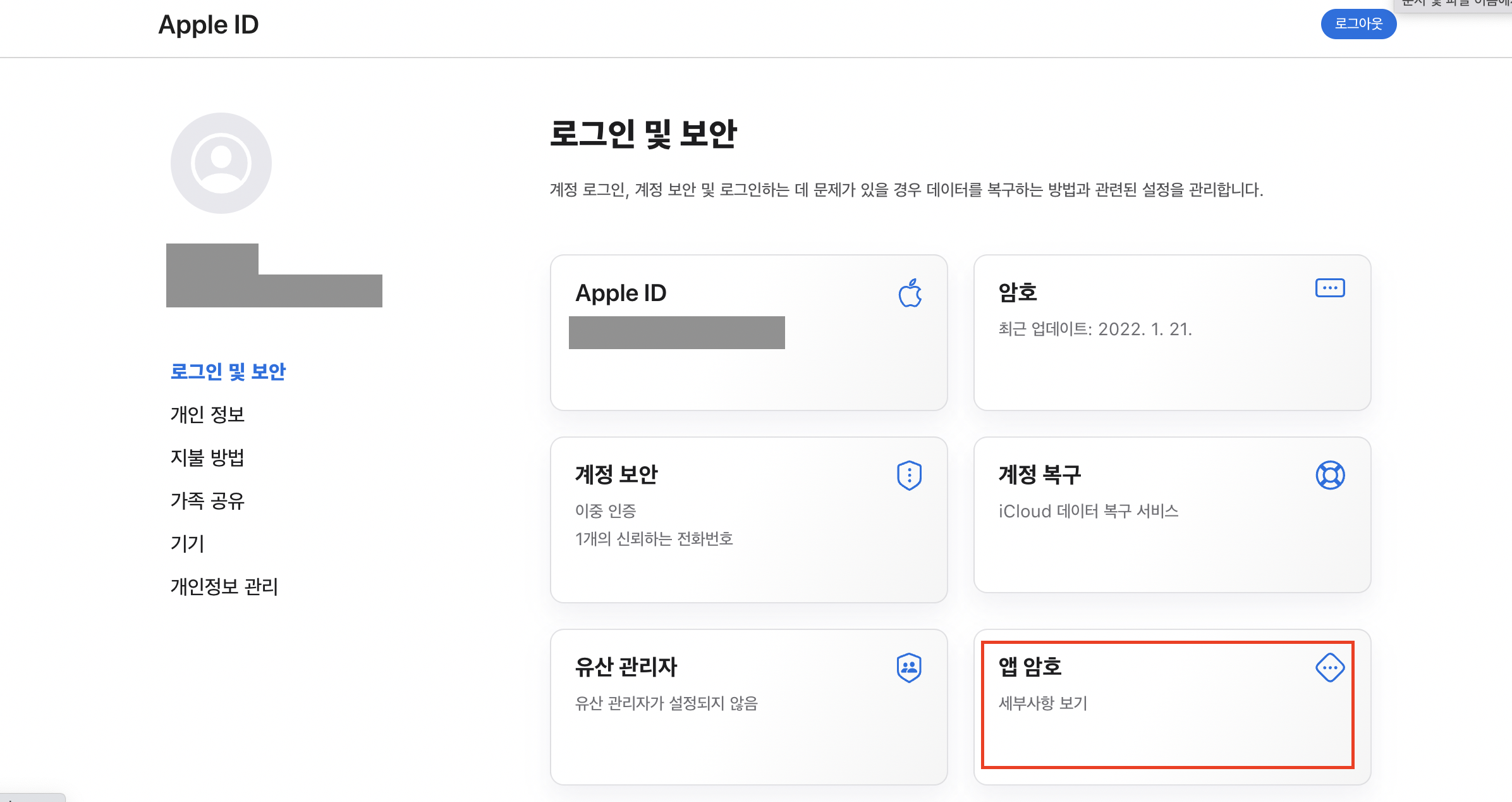1512x802 pixels.
Task: Open 개인 정보 in the sidebar
Action: [207, 414]
